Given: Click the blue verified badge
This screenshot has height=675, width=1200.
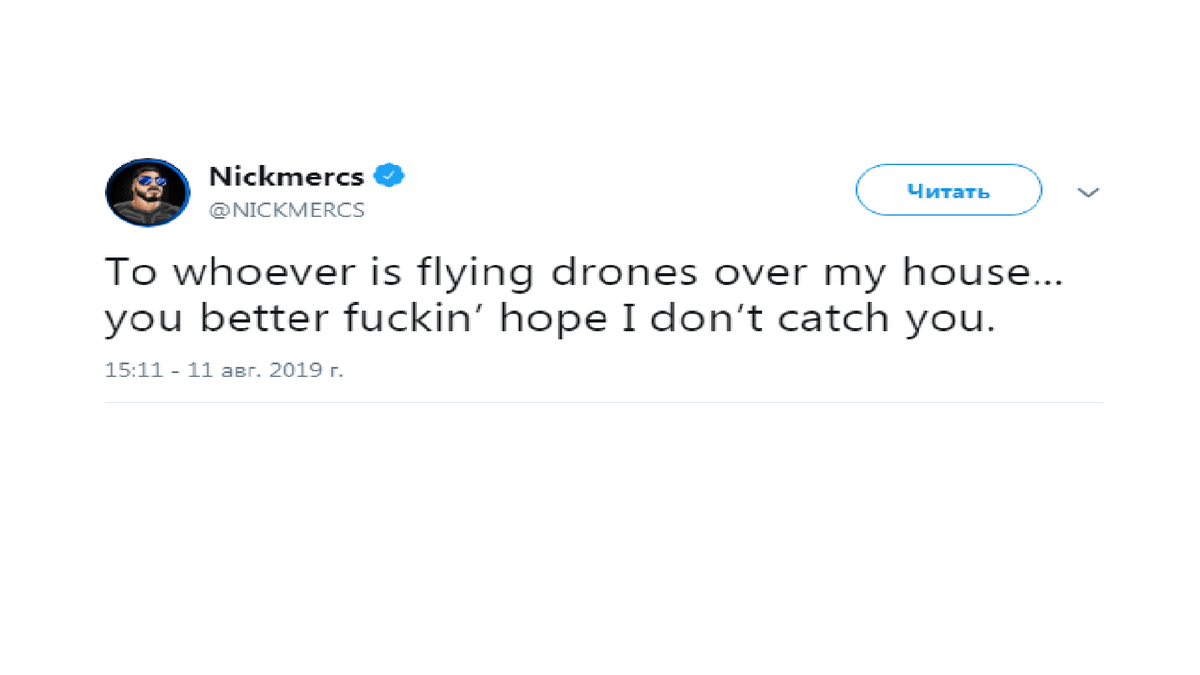Looking at the screenshot, I should tap(389, 177).
